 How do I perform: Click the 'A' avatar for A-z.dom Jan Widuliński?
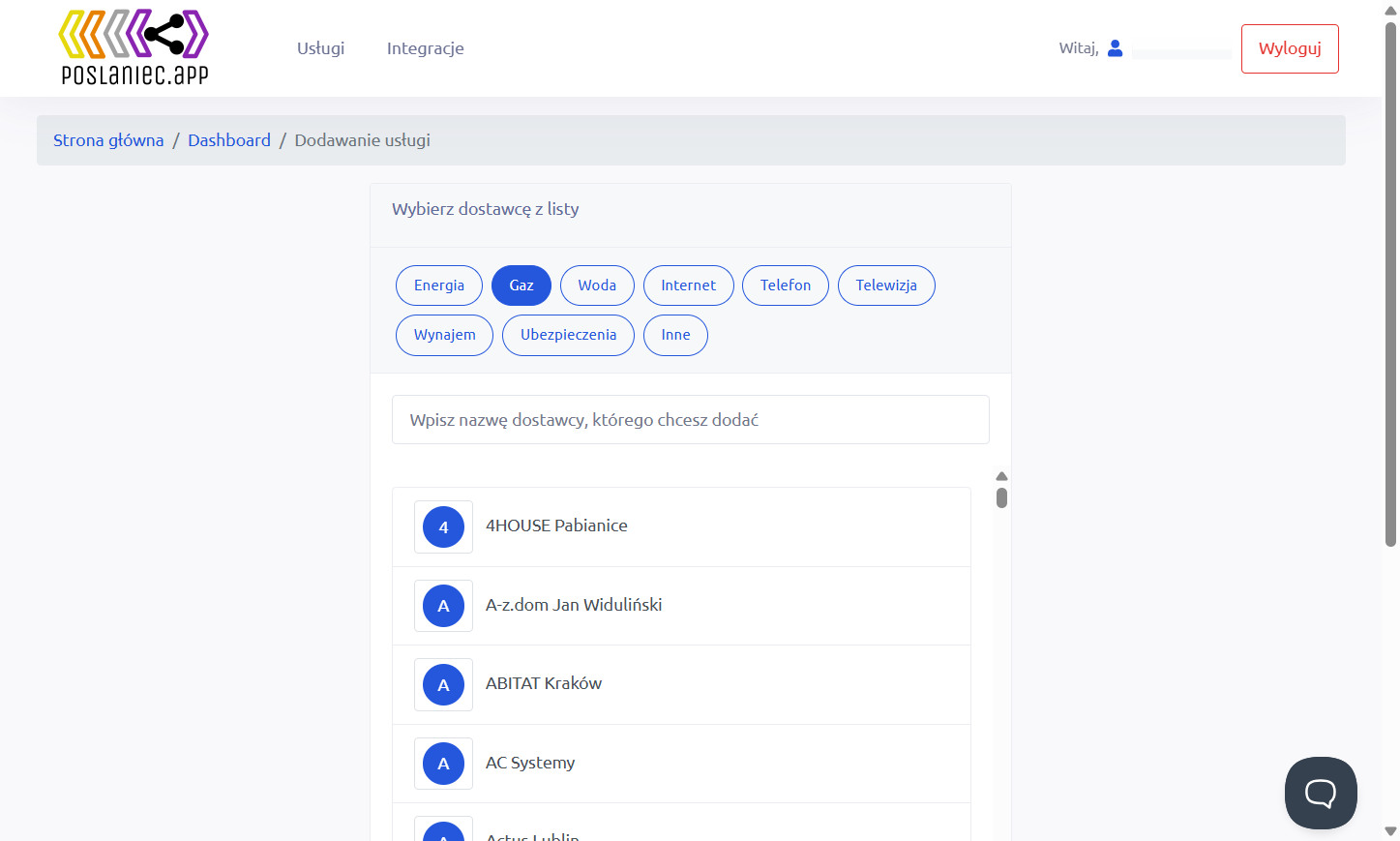[443, 606]
